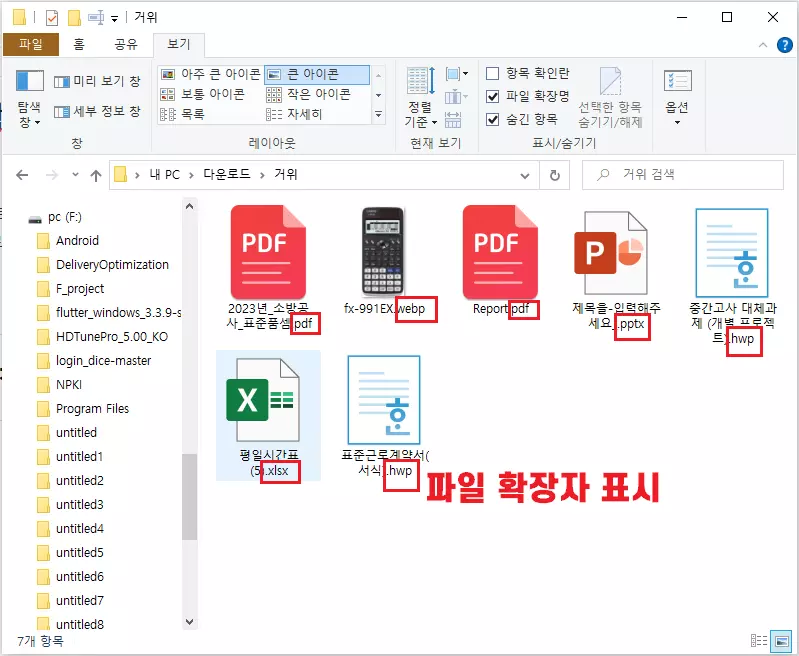Expand the address bar history dropdown
This screenshot has width=799, height=656.
tap(525, 176)
